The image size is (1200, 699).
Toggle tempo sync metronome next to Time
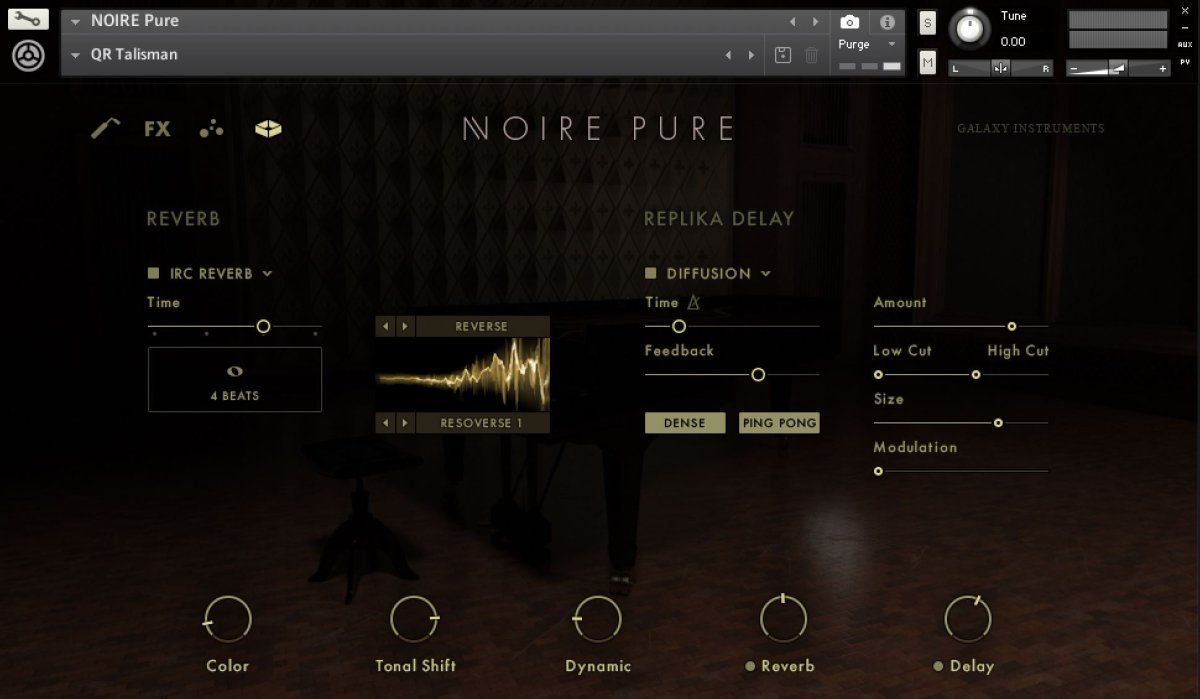click(694, 302)
